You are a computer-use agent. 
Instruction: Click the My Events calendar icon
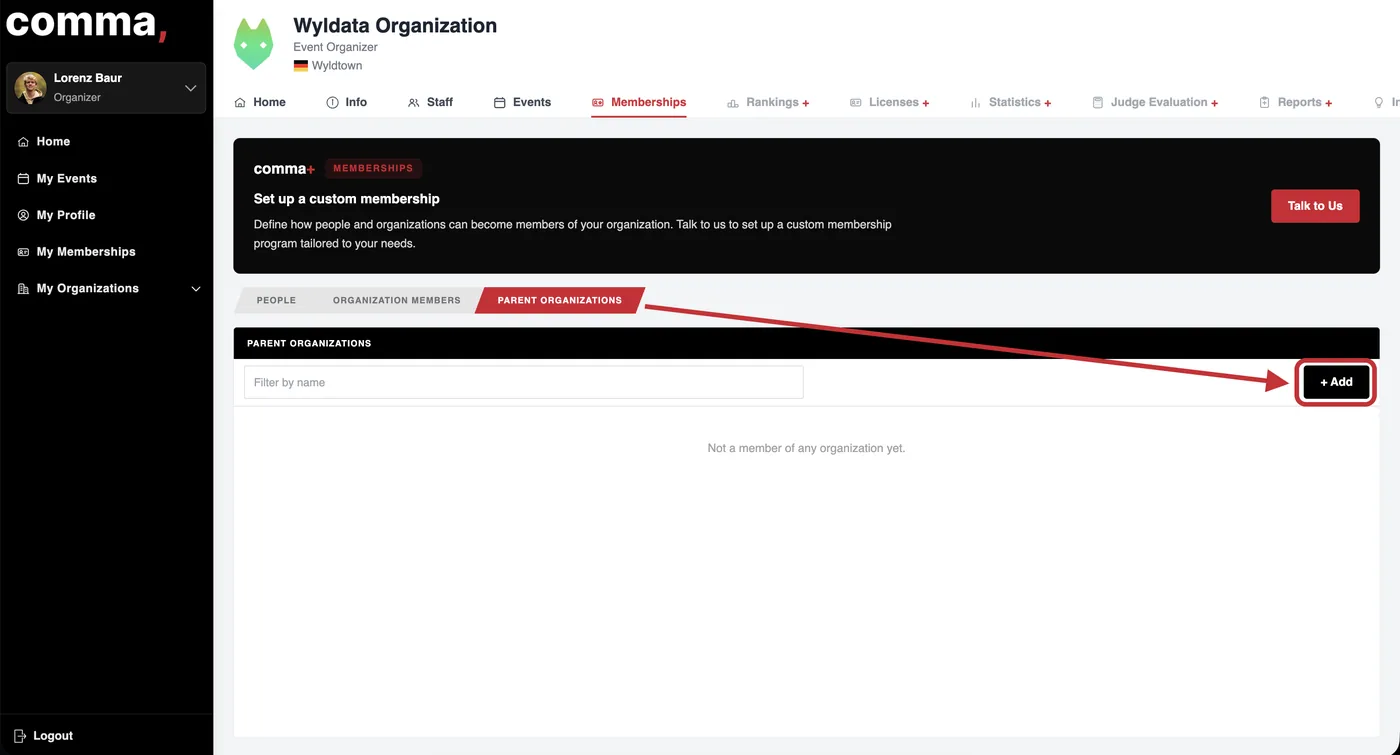point(23,179)
